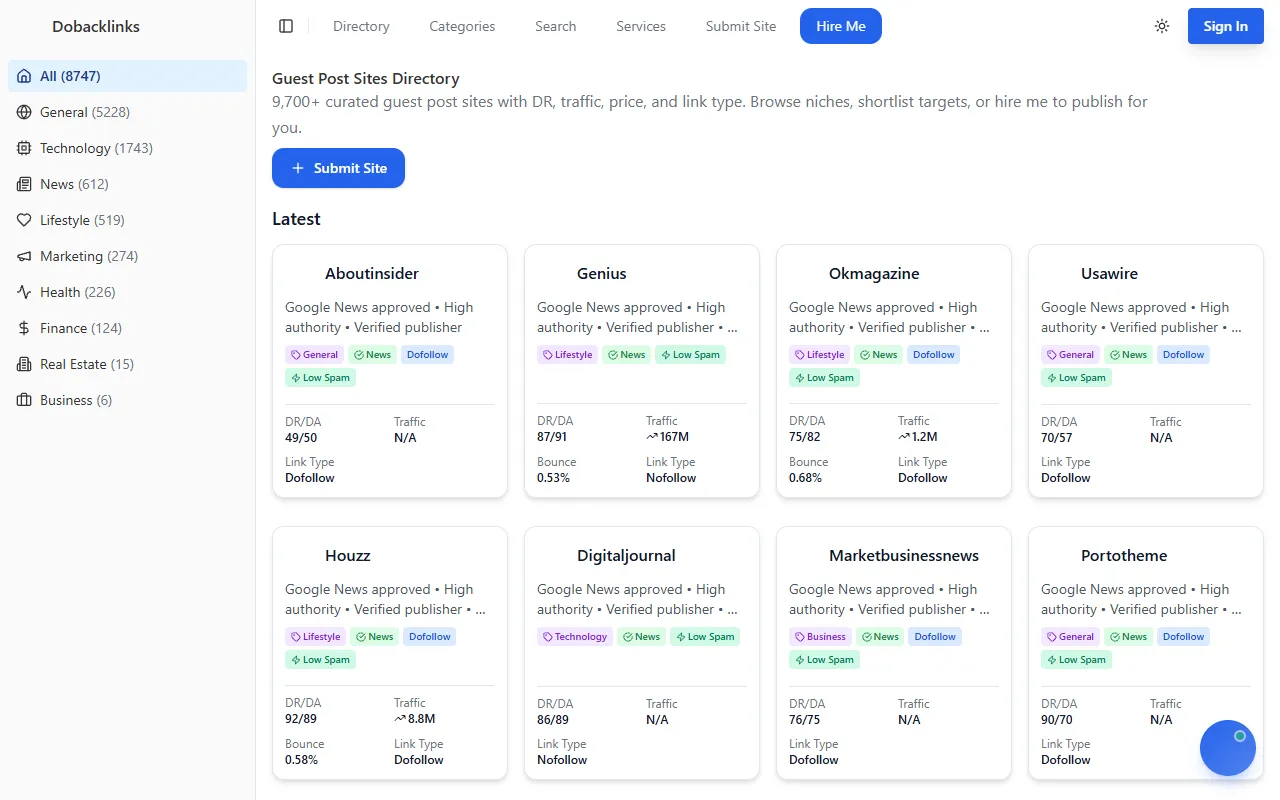
Task: Click the Sign In button
Action: pos(1225,26)
